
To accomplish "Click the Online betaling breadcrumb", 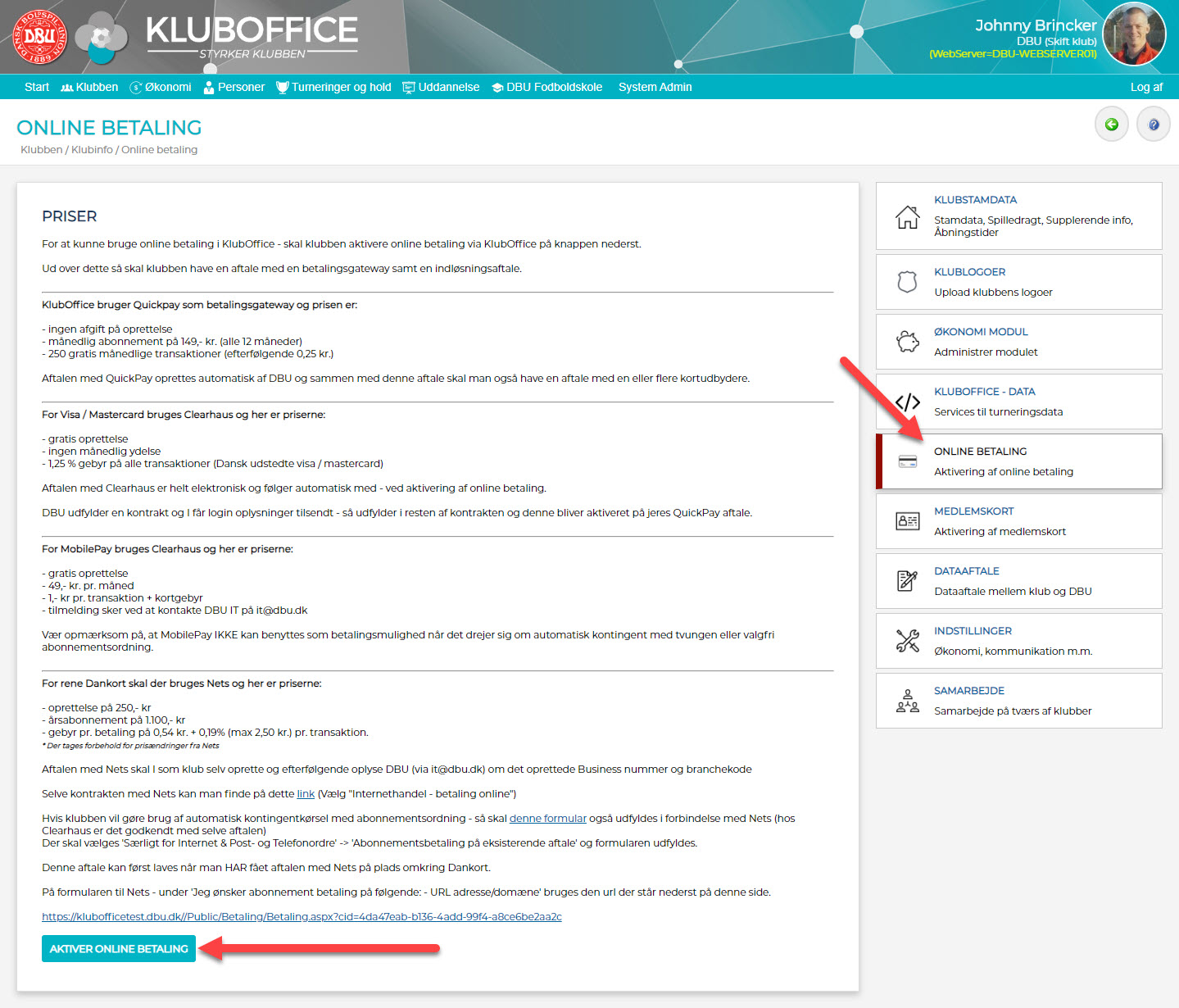I will (x=159, y=149).
